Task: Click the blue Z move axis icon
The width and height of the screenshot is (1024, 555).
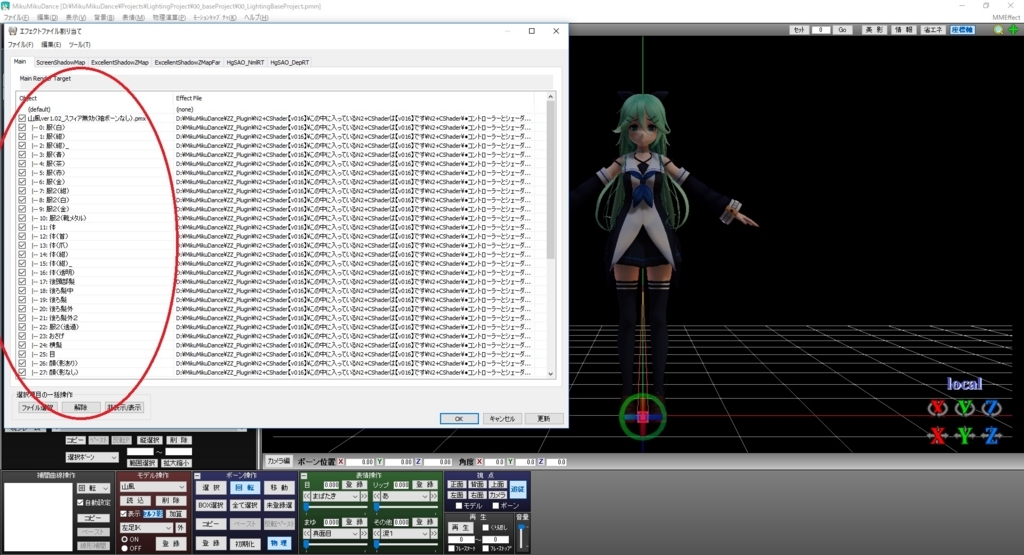Action: 991,435
